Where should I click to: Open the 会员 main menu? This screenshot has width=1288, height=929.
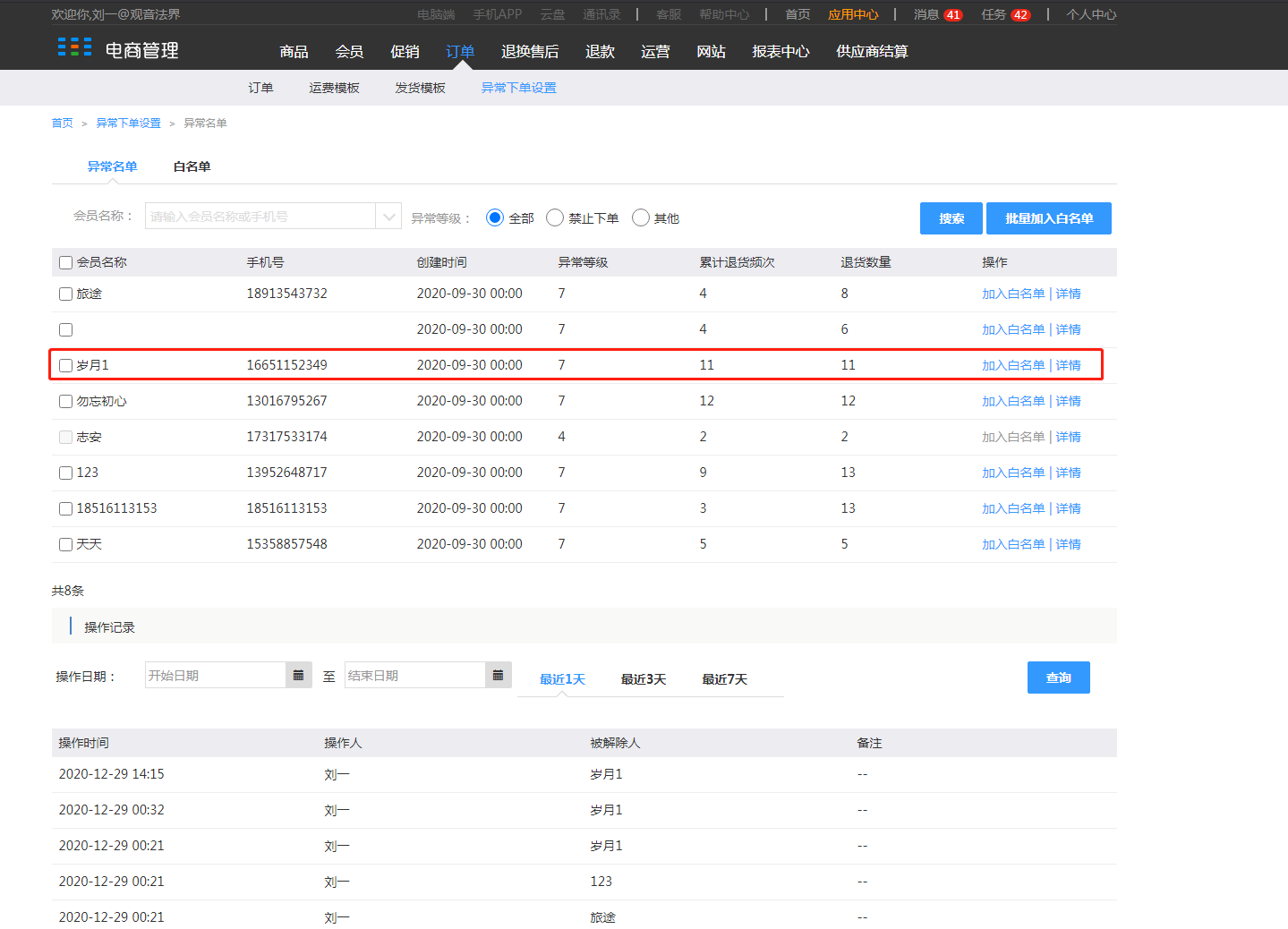coord(349,52)
